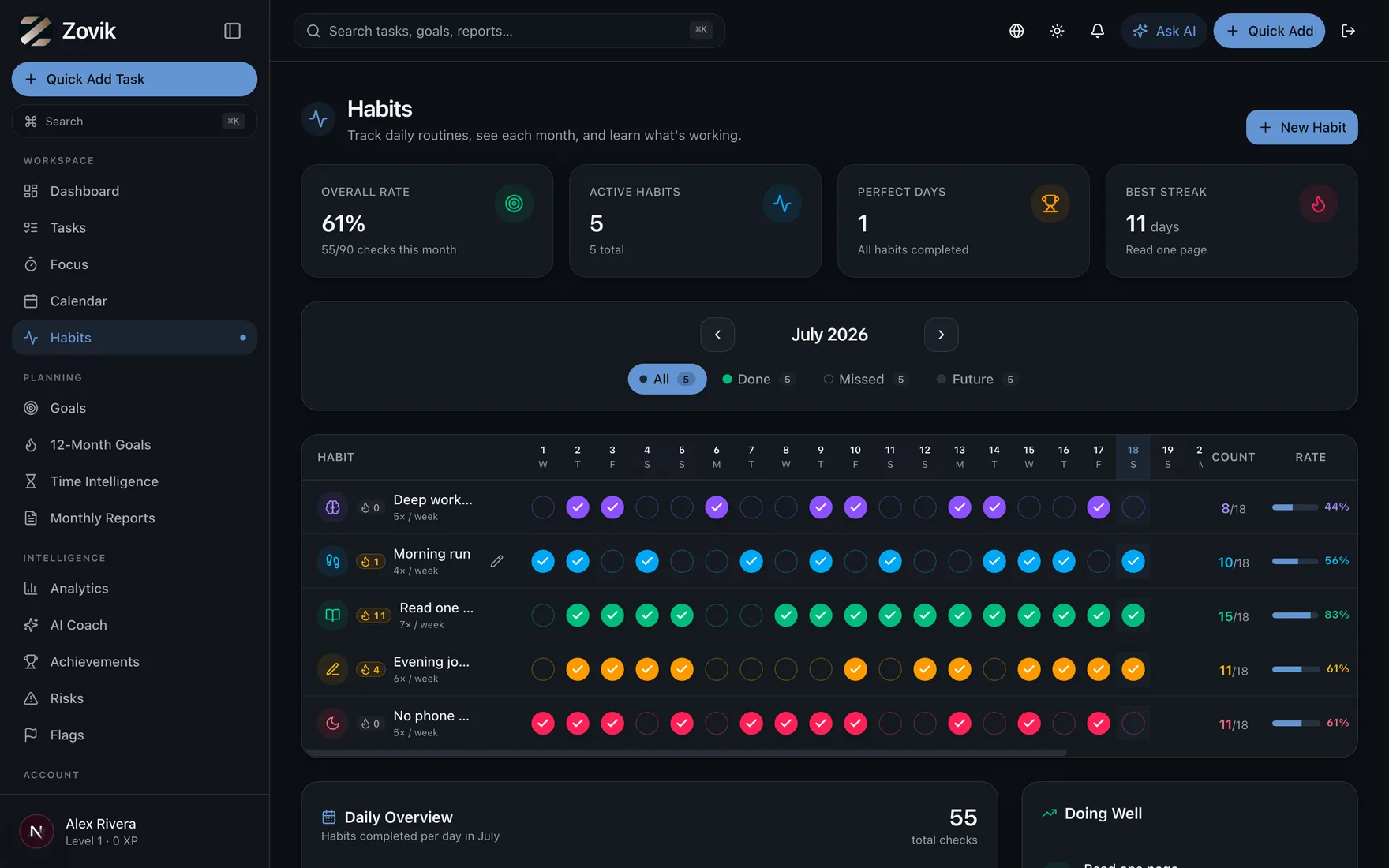Click Read one 83% rate bar
1389x868 pixels.
click(x=1294, y=615)
